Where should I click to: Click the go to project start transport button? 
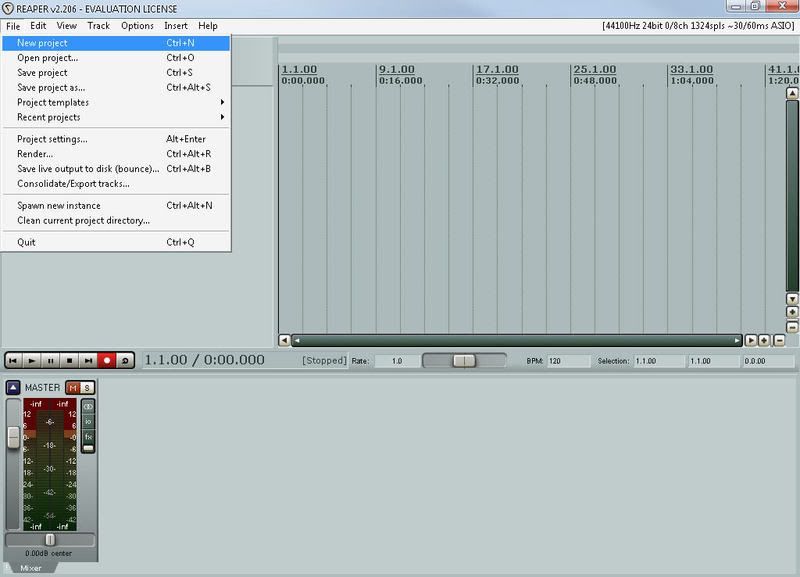tap(13, 360)
